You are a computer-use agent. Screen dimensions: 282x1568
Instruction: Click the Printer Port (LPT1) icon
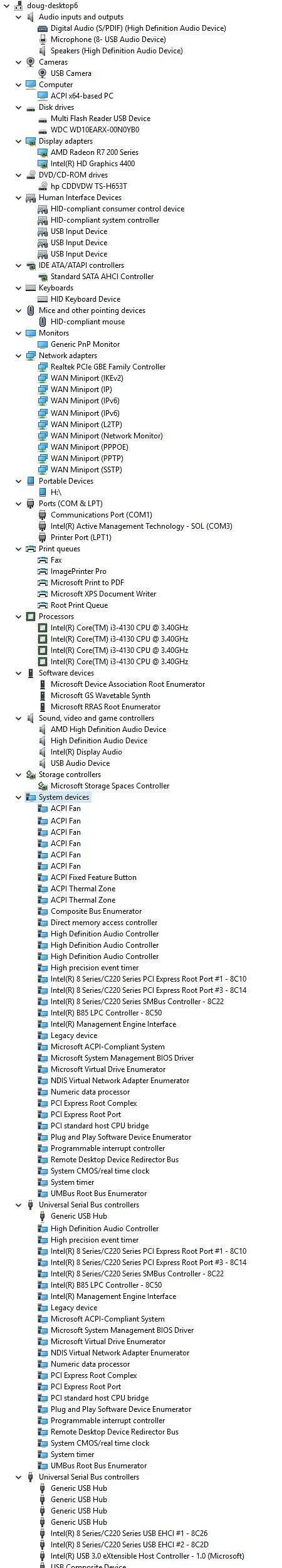[x=43, y=538]
